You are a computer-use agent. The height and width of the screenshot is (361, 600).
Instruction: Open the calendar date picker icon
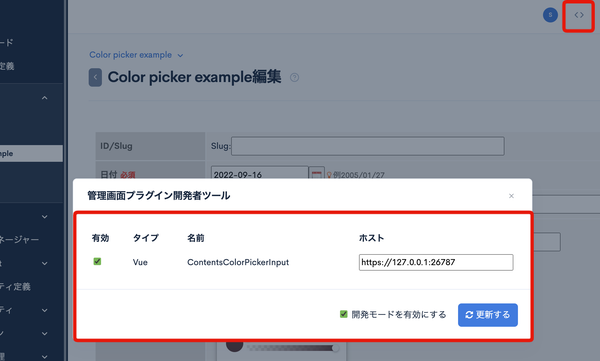(316, 173)
